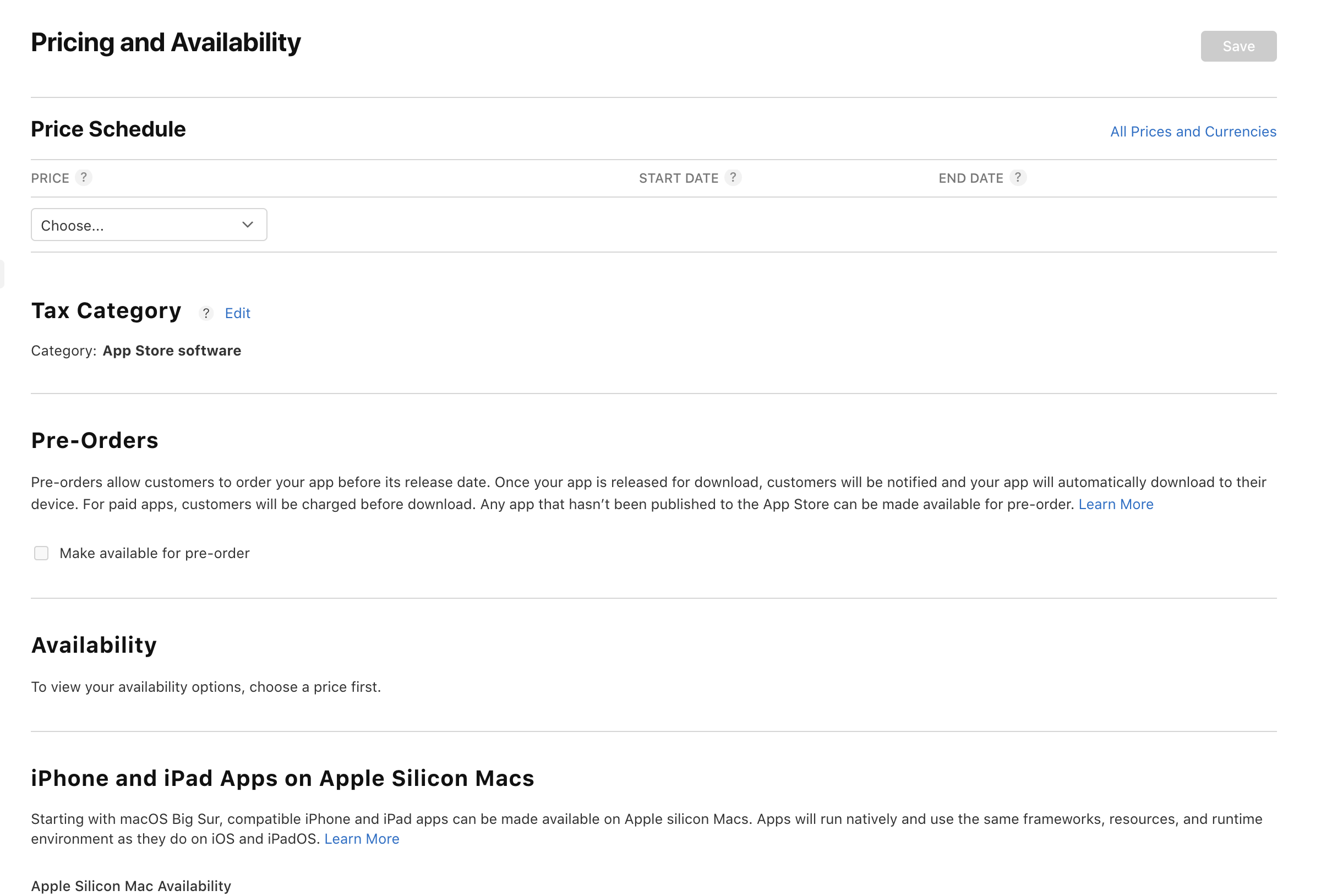Click the Pricing and Availability page title

166,43
